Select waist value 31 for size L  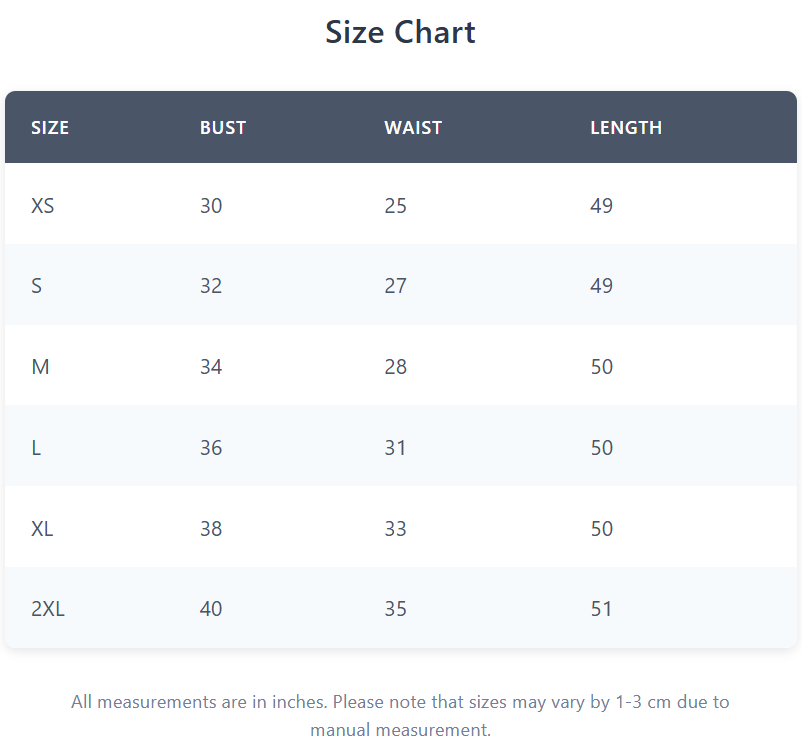(x=395, y=448)
